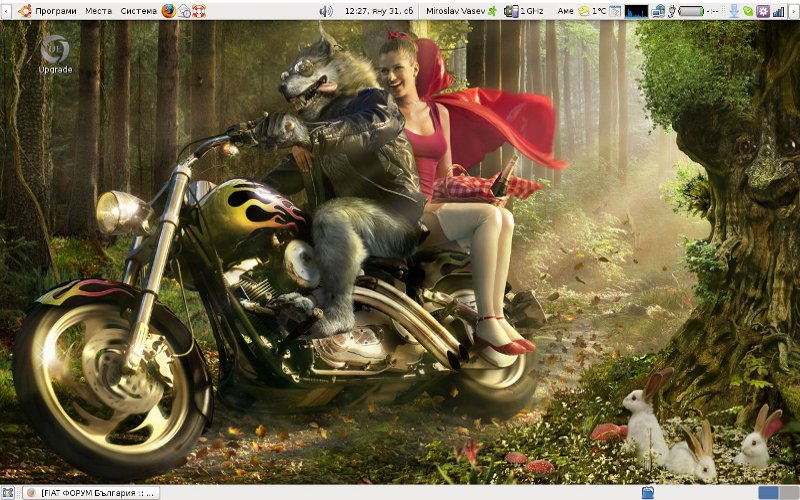This screenshot has width=800, height=500.
Task: Click the network connection icon
Action: [658, 11]
